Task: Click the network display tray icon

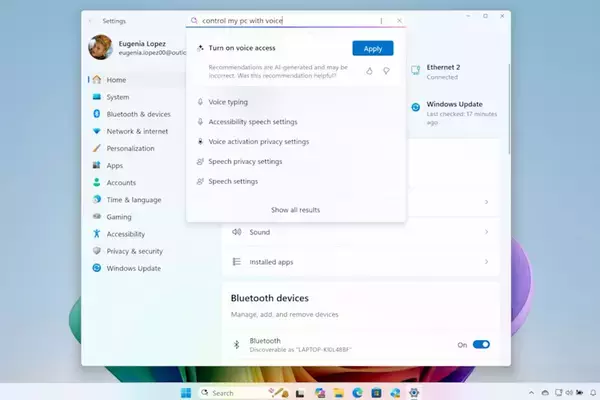Action: [x=558, y=393]
